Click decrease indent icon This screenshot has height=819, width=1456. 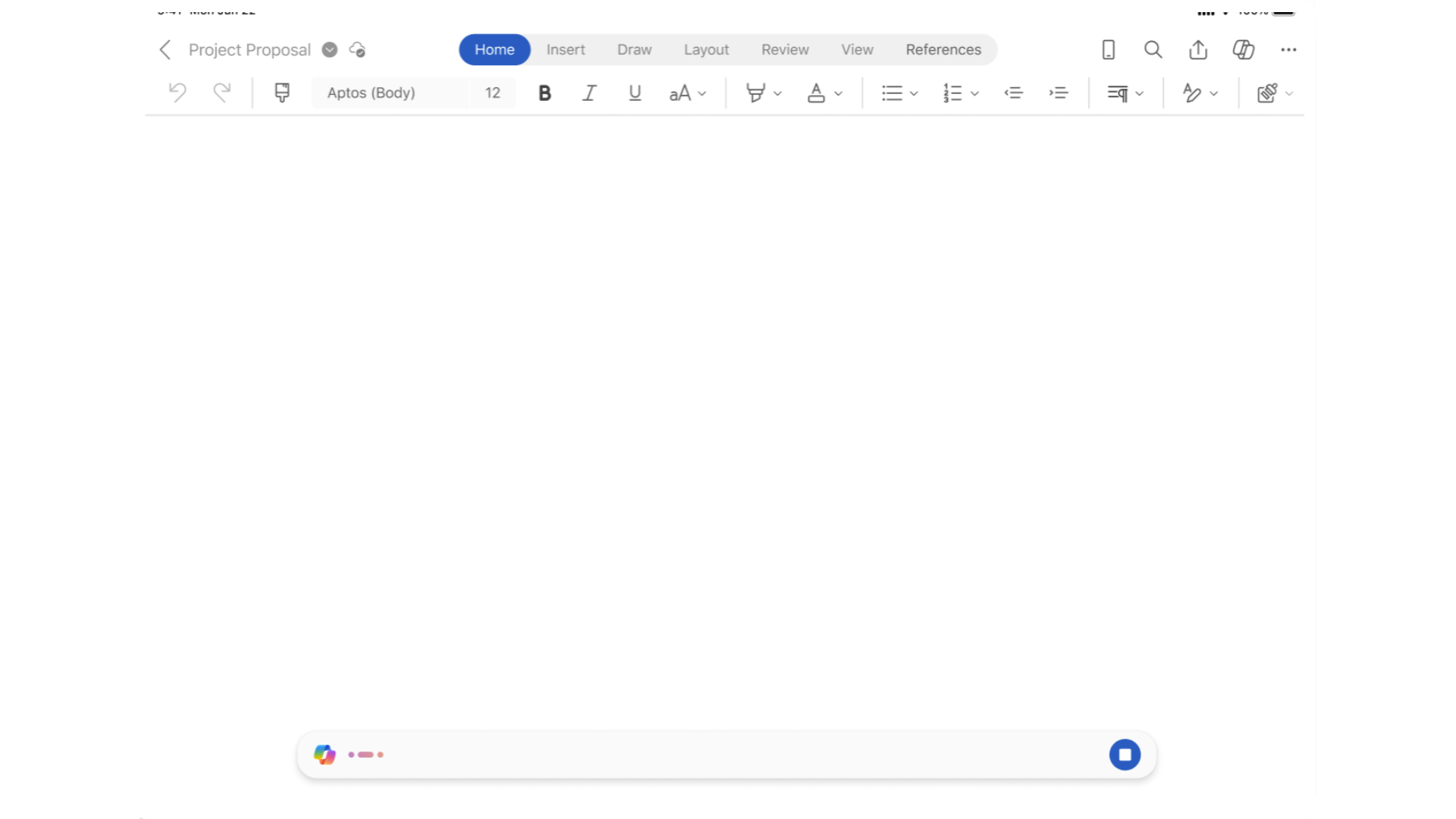(x=1014, y=93)
